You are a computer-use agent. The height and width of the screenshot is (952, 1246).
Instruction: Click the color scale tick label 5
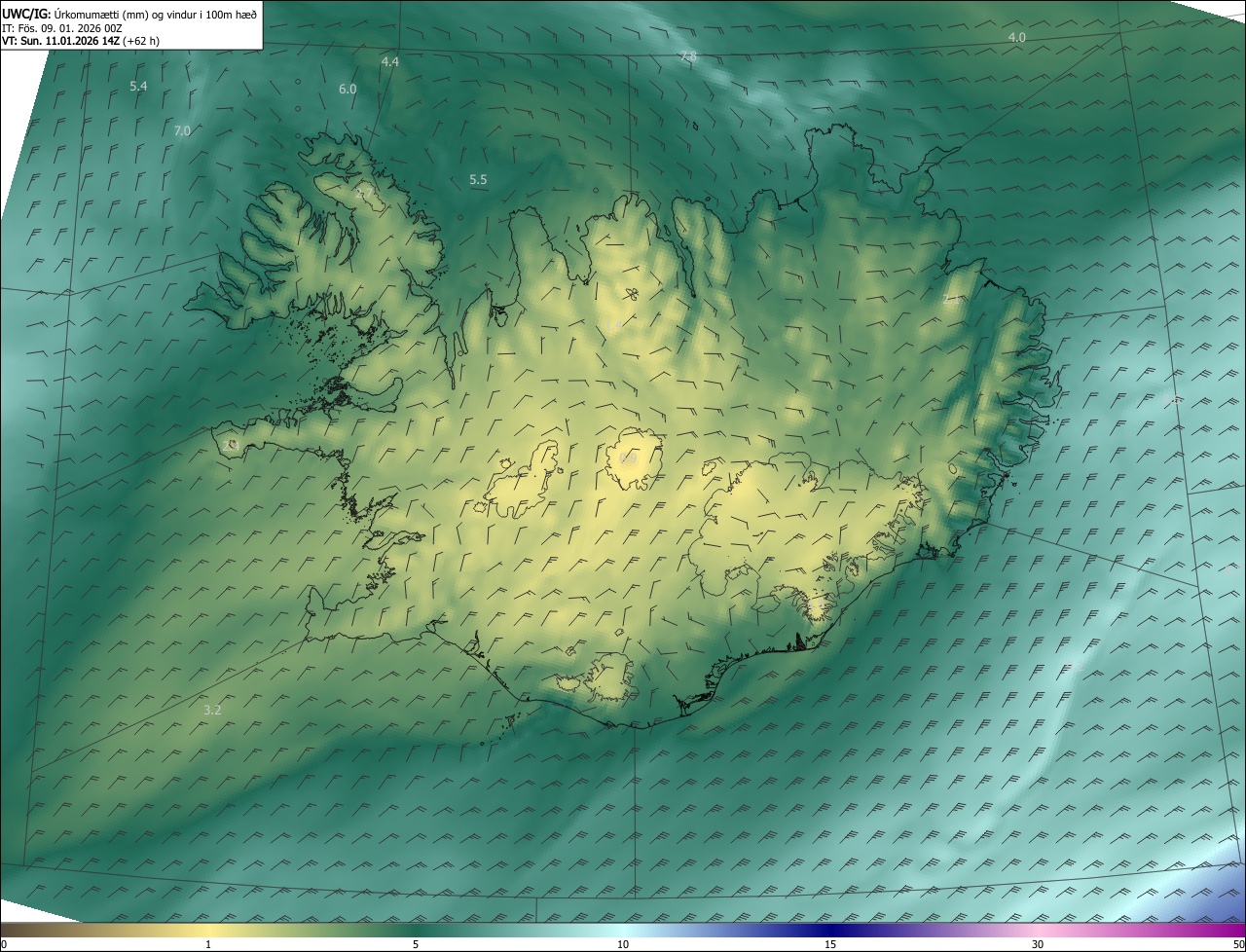[416, 945]
